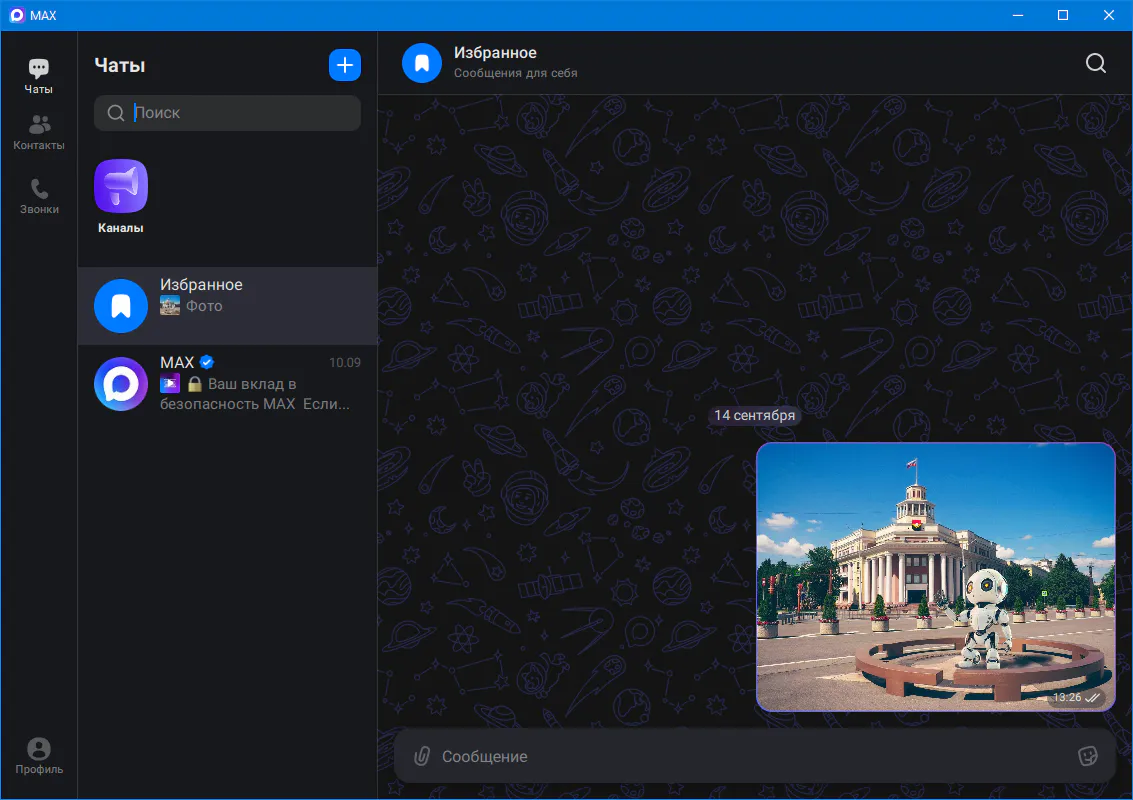Open the Chats section in sidebar

tap(38, 76)
